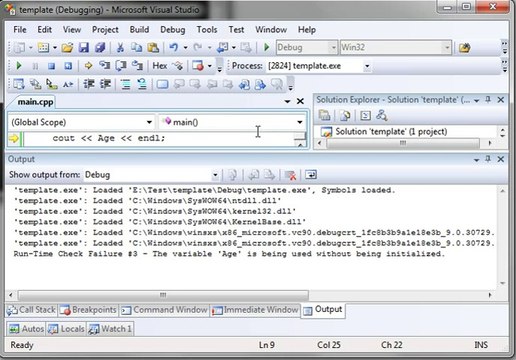Continue debugging with the green play icon
The width and height of the screenshot is (516, 360).
click(x=19, y=66)
